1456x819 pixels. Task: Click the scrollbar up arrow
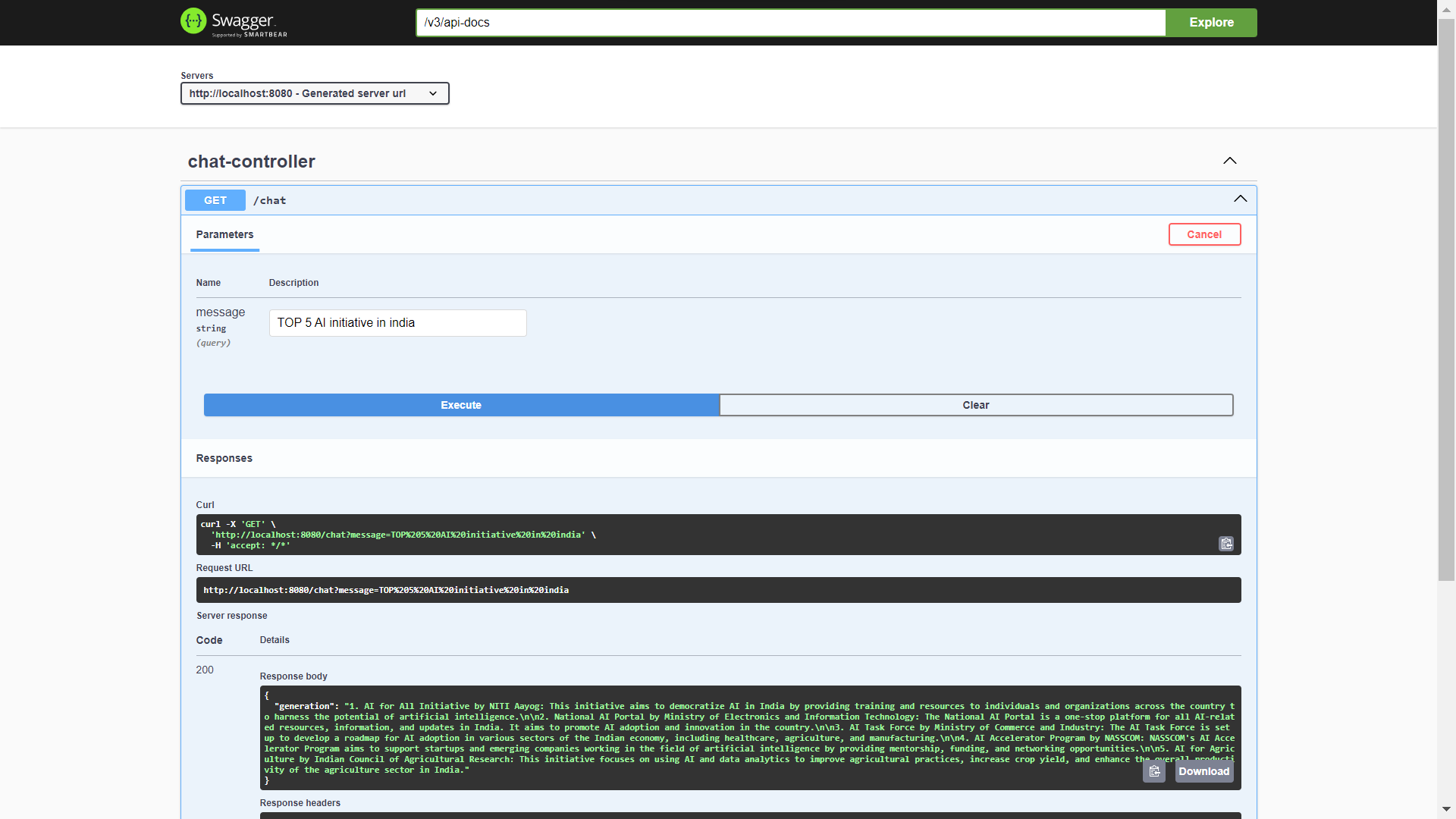coord(1447,8)
